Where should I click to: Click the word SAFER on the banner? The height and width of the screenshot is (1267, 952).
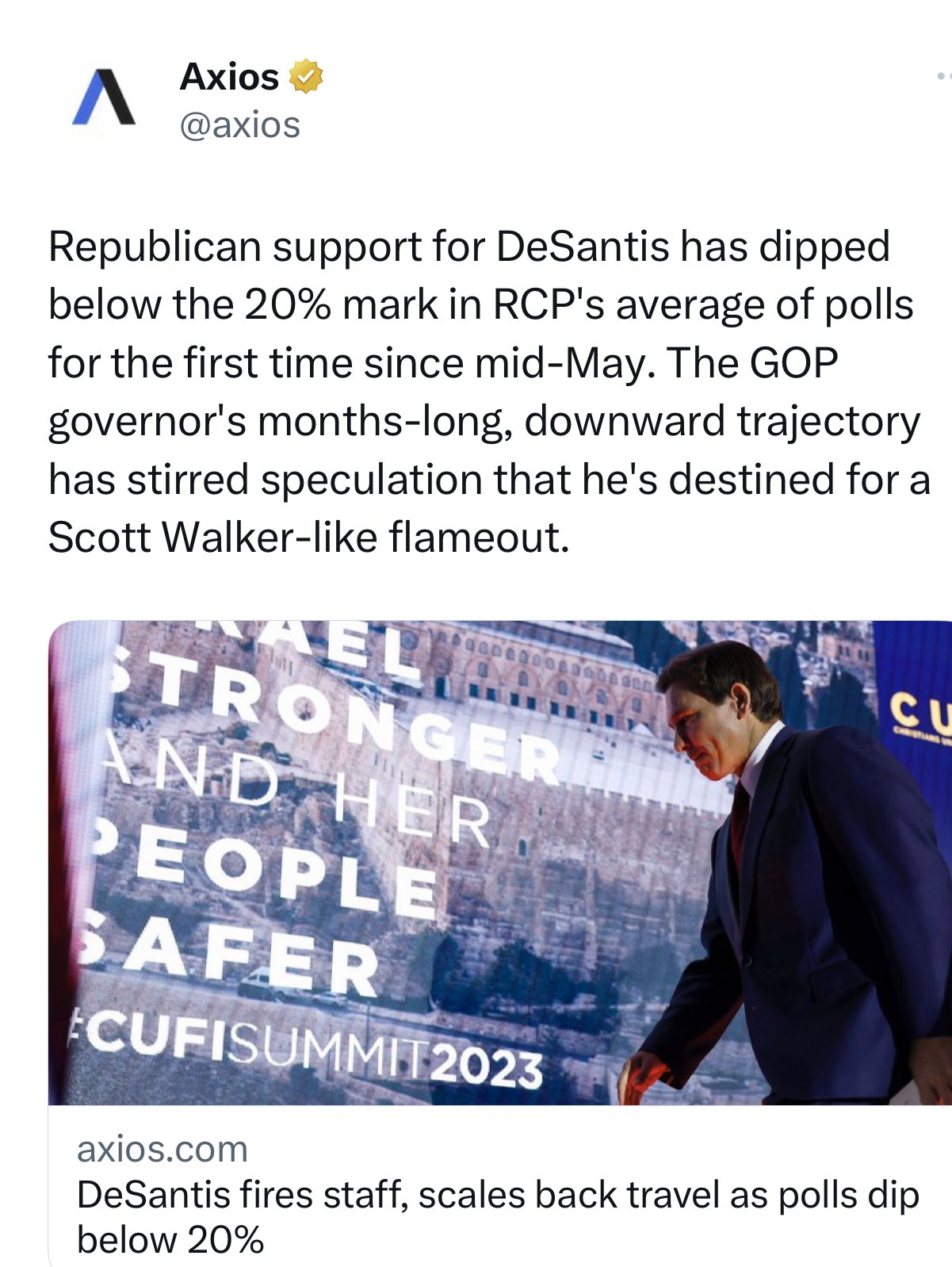click(x=230, y=959)
